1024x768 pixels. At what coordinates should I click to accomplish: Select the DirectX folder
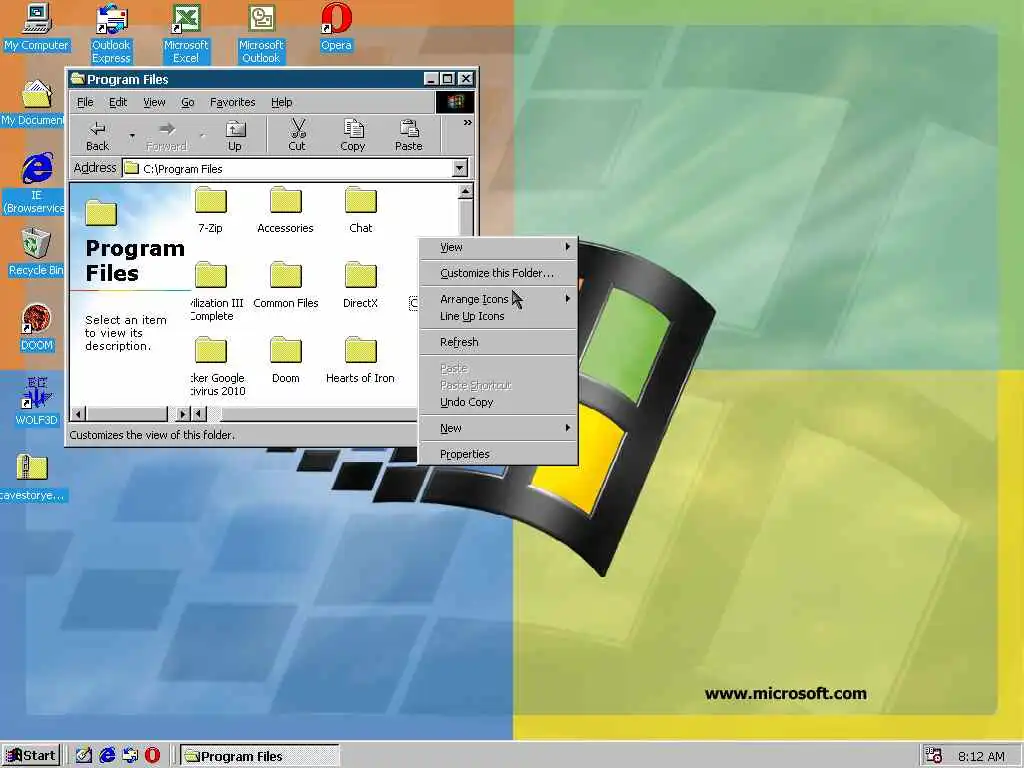[x=360, y=285]
